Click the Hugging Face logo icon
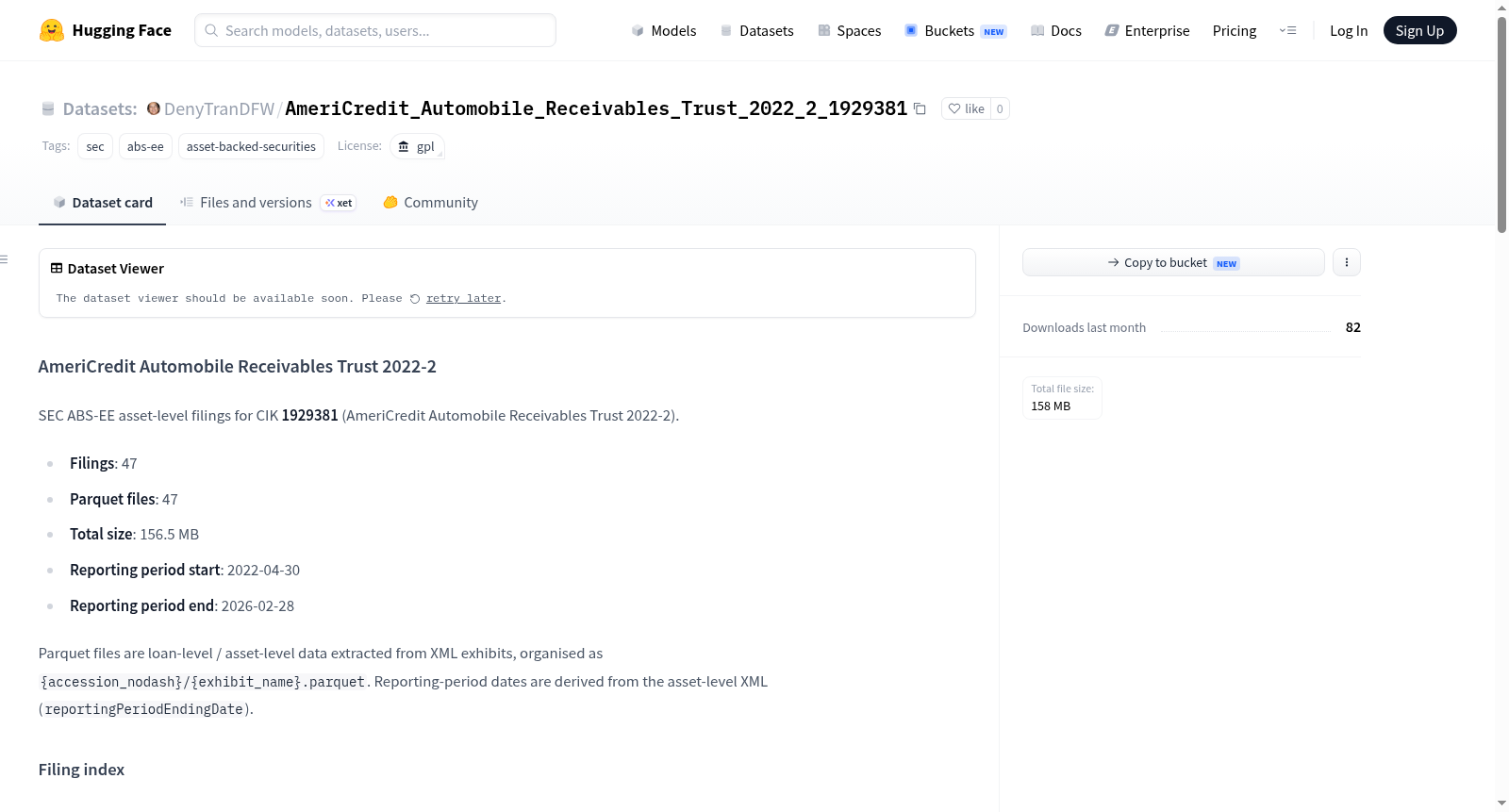Viewport: 1509px width, 812px height. pos(52,30)
